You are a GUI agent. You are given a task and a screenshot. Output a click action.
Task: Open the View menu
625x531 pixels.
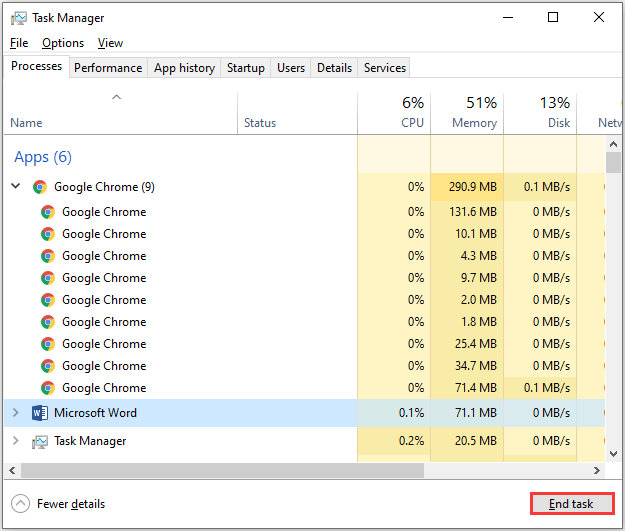[x=110, y=43]
